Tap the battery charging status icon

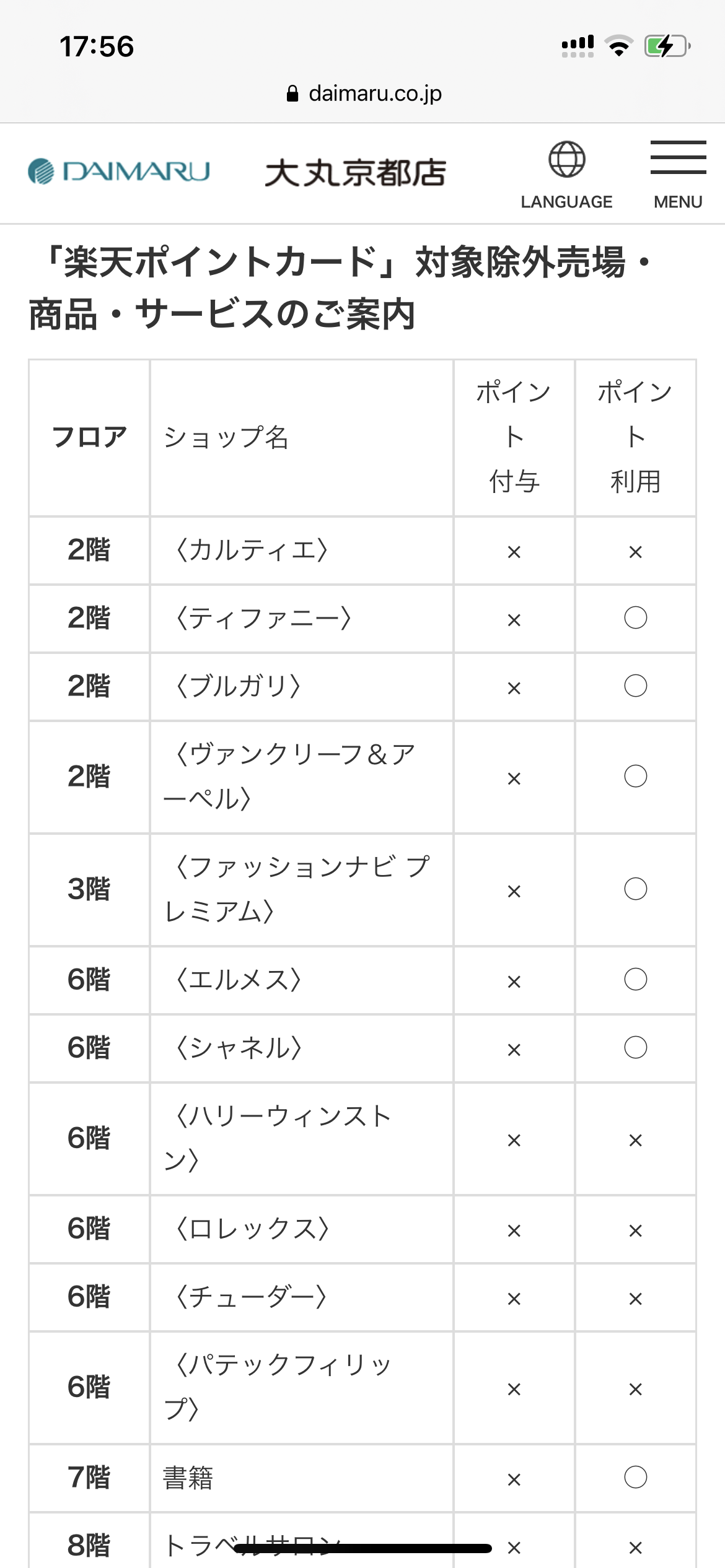667,46
